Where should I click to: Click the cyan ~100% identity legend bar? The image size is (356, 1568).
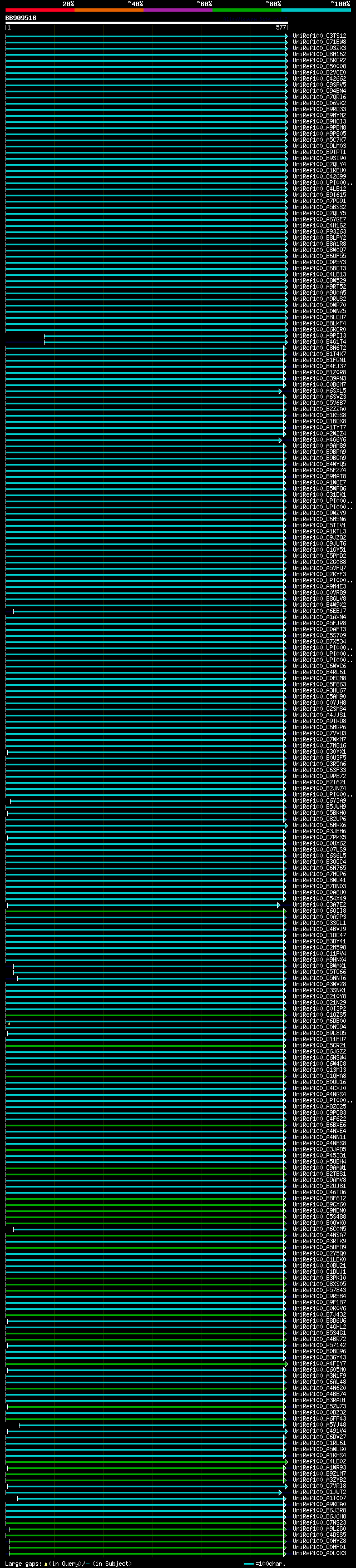tap(316, 10)
